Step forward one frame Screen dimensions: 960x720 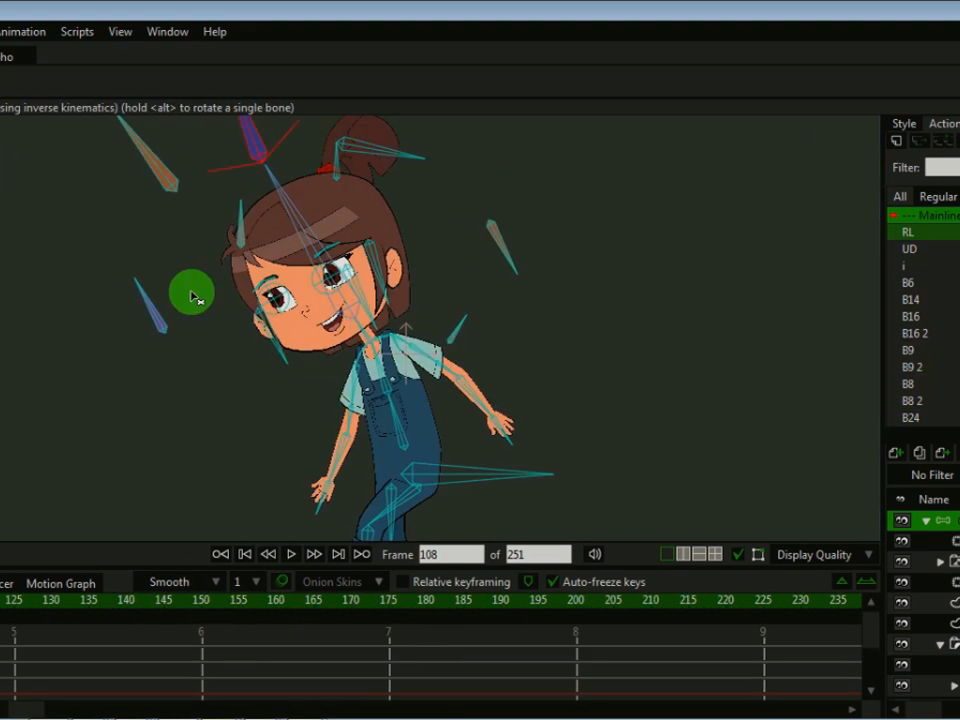(314, 555)
